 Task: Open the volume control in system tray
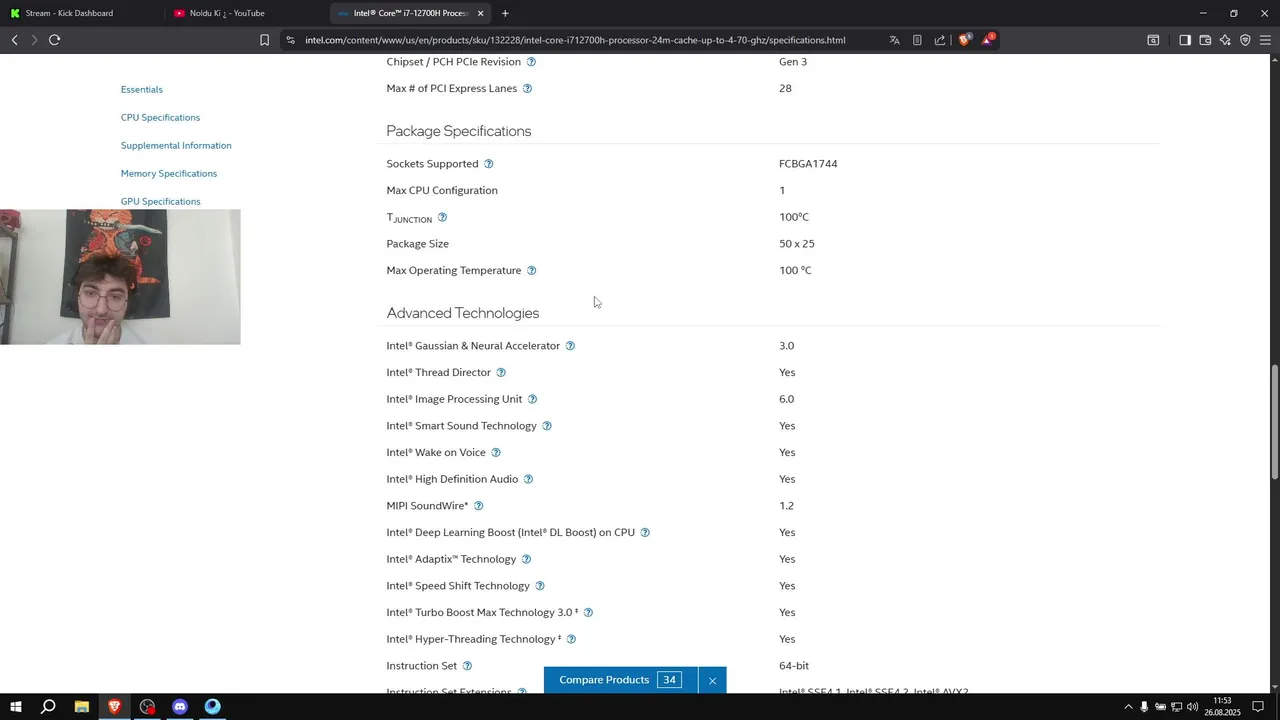[x=1193, y=707]
